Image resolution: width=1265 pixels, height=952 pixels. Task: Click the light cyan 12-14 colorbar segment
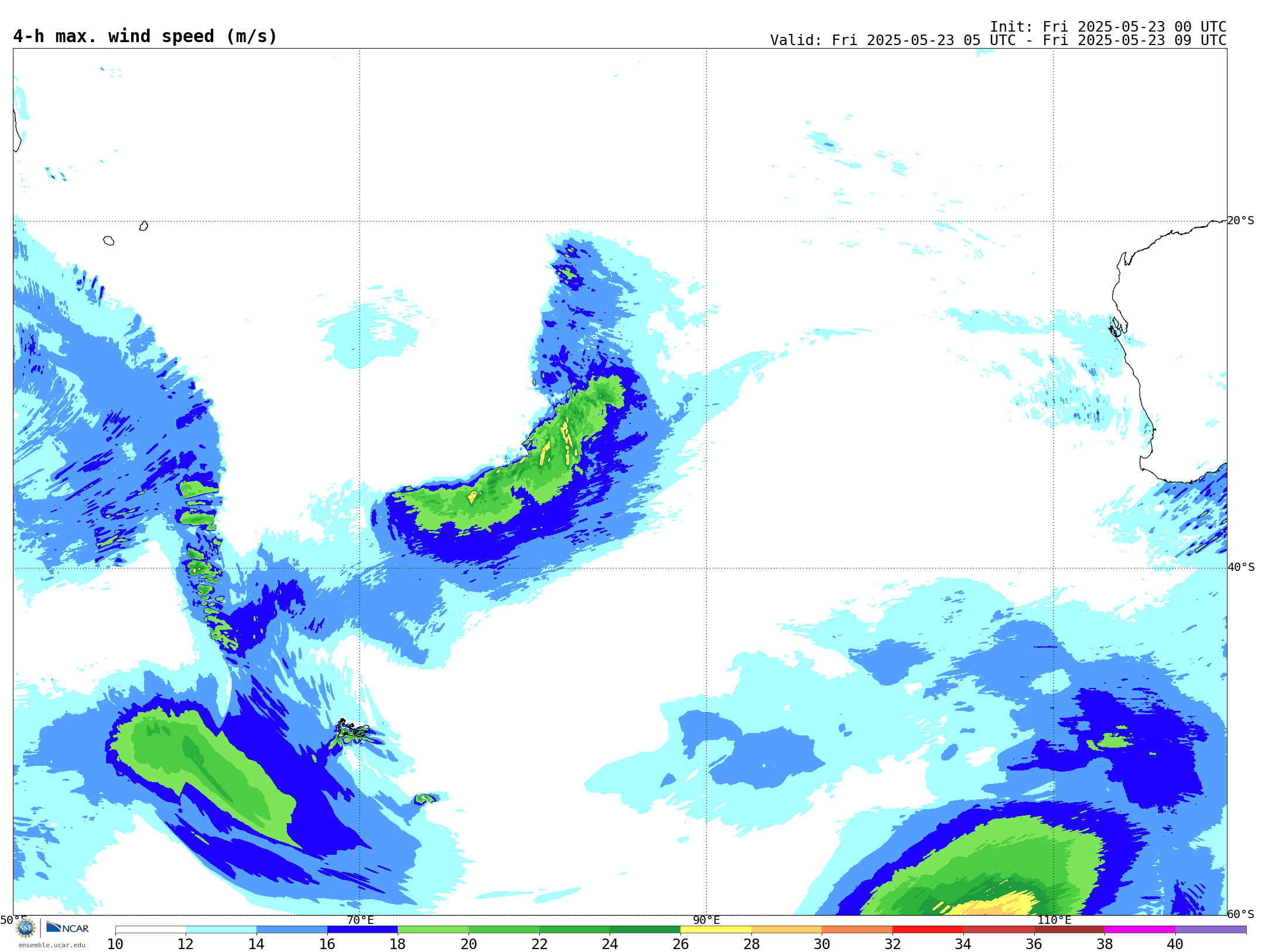tap(221, 930)
